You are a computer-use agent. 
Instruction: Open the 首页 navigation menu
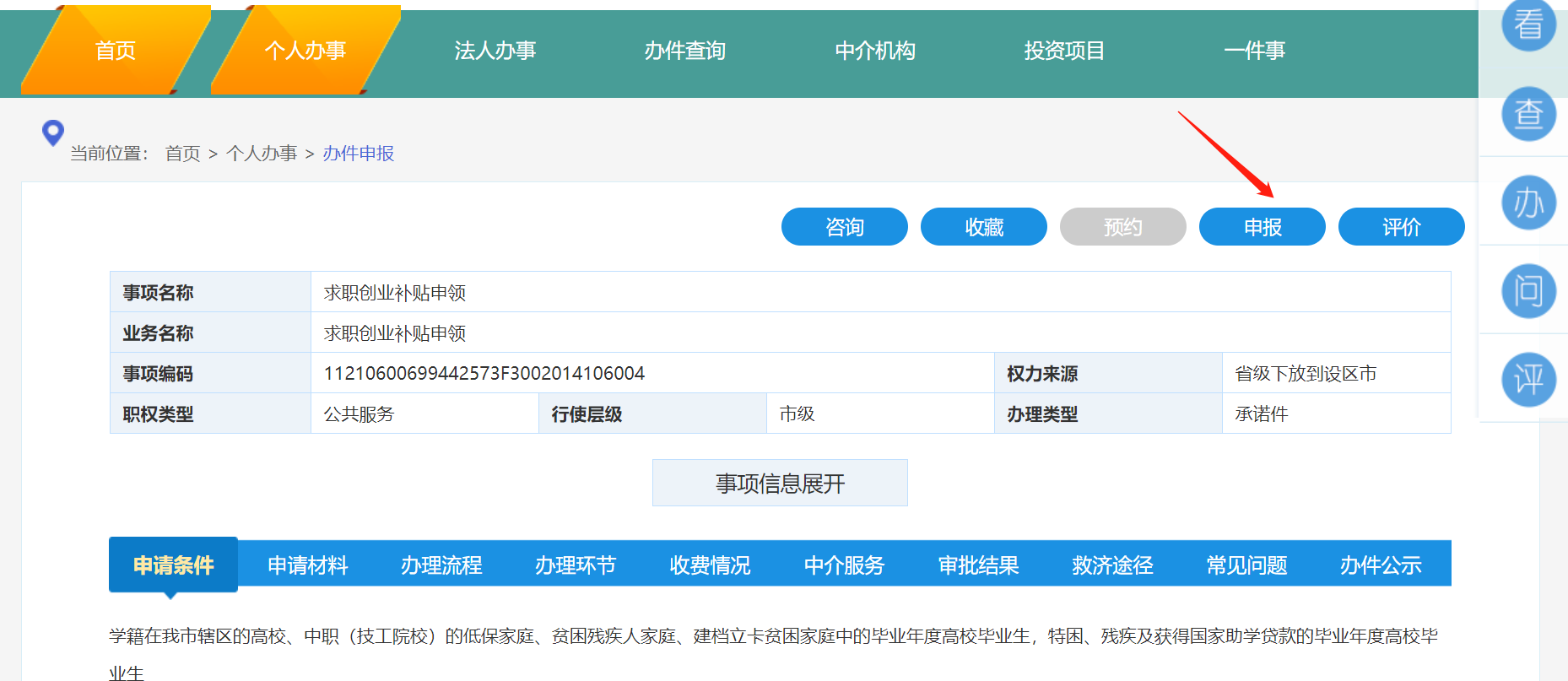(116, 51)
